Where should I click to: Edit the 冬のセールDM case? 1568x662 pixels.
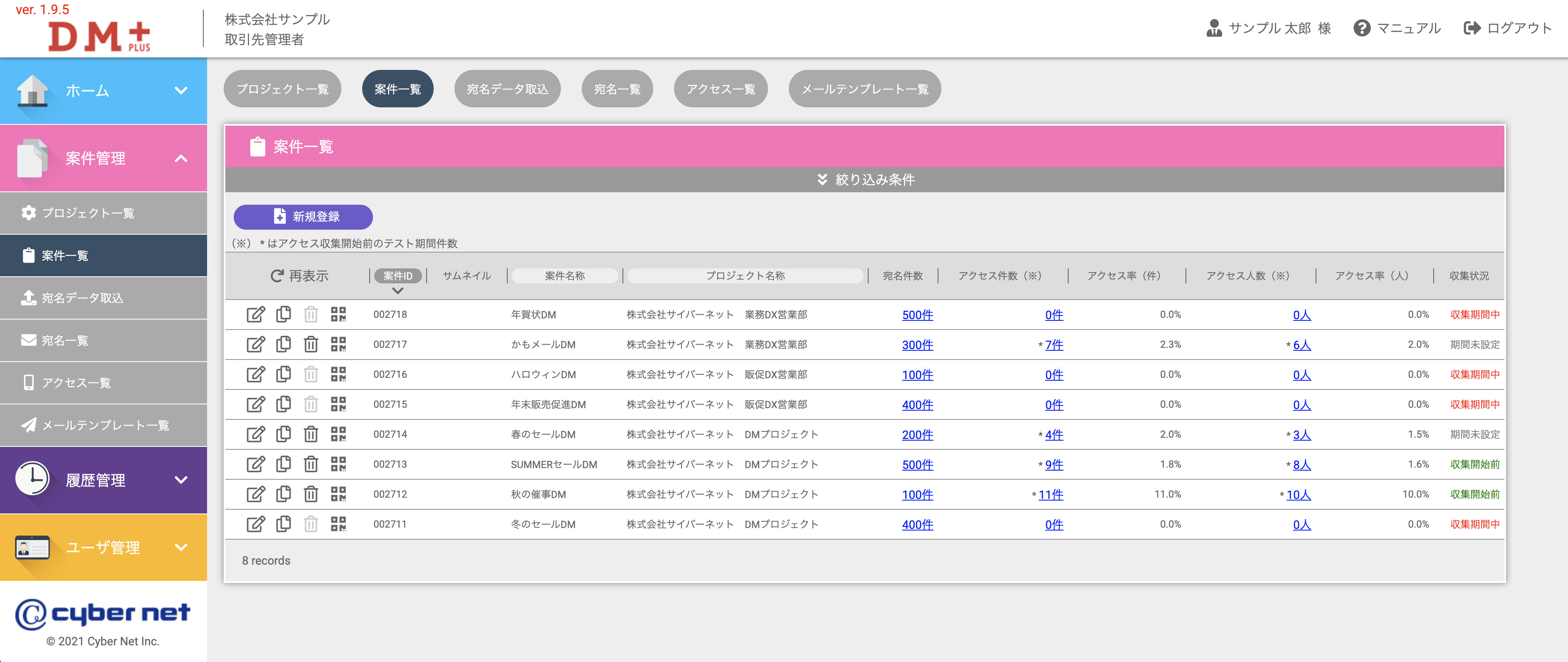point(256,524)
